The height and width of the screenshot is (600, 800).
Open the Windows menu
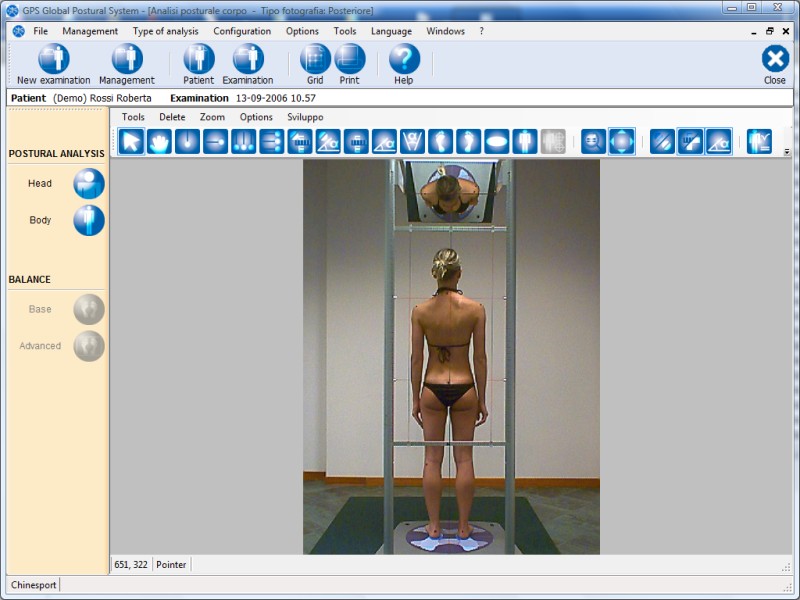[445, 31]
